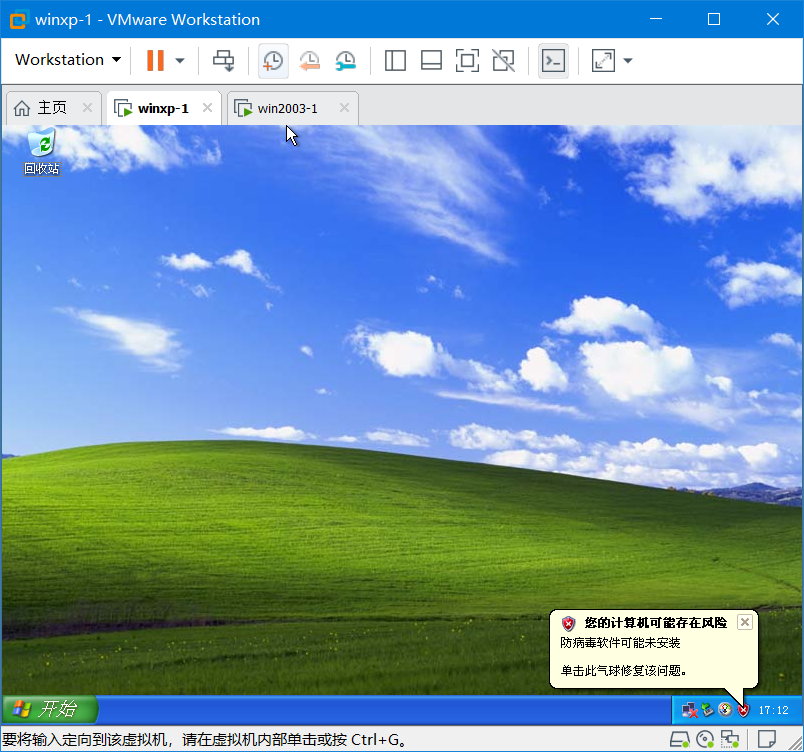The width and height of the screenshot is (804, 752).
Task: Dismiss the security warning balloon
Action: [x=745, y=622]
